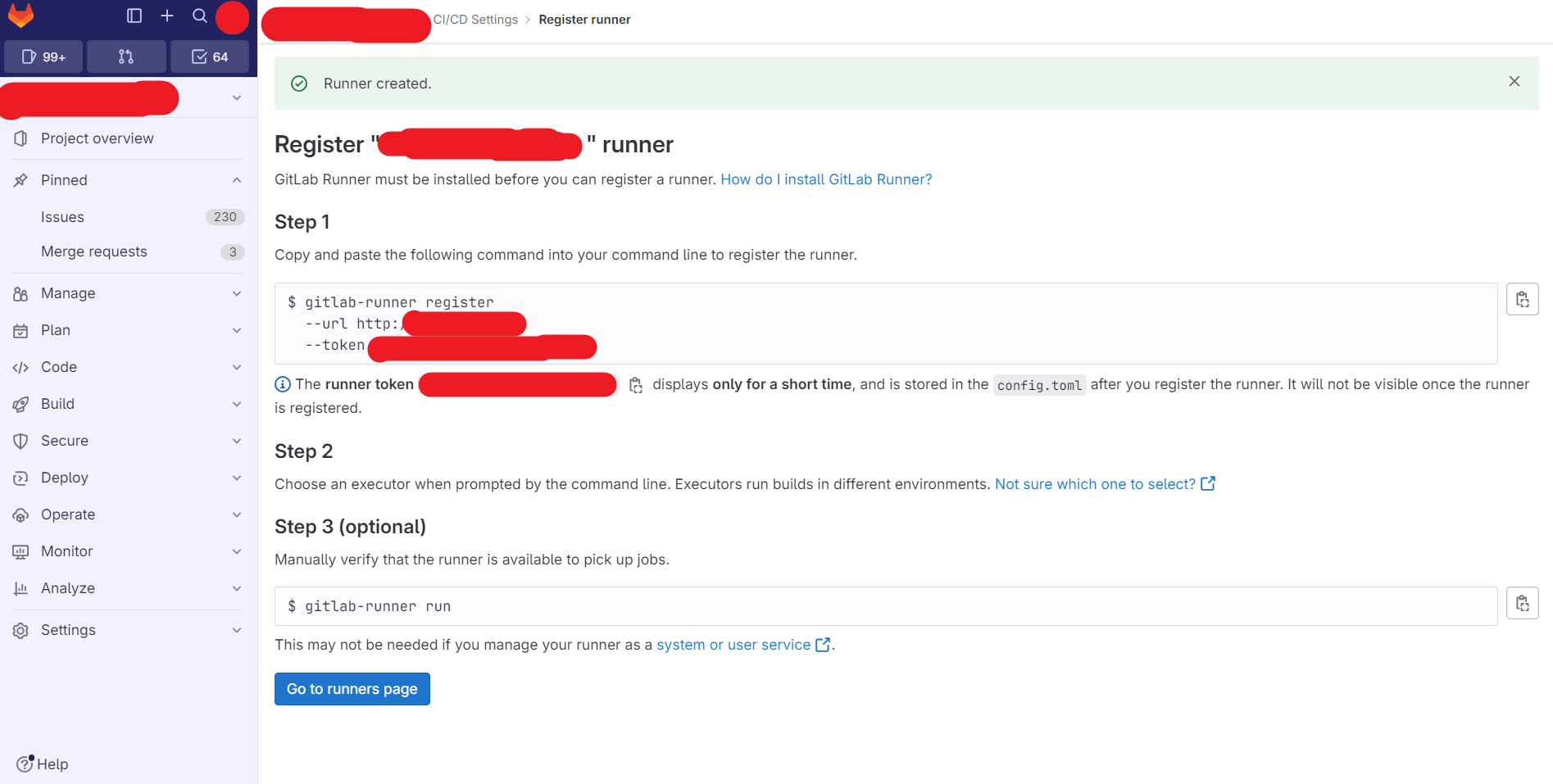Open Merge requests in sidebar
The width and height of the screenshot is (1553, 784).
pyautogui.click(x=129, y=252)
